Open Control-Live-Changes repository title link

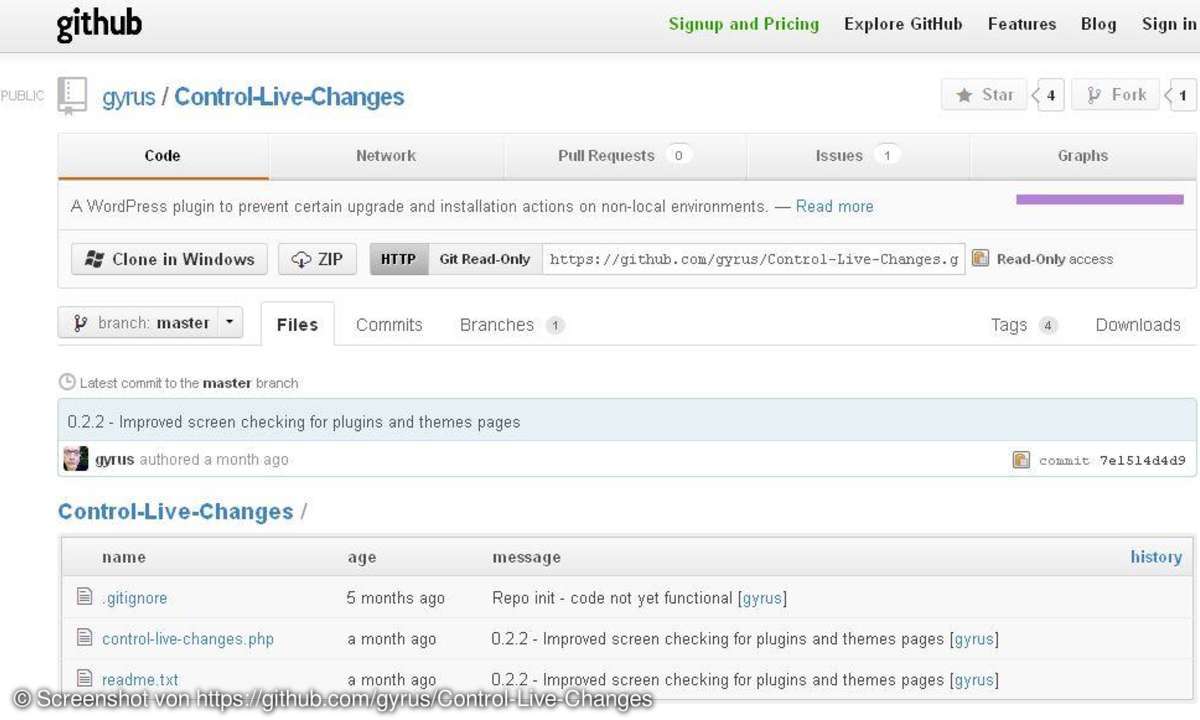point(290,97)
